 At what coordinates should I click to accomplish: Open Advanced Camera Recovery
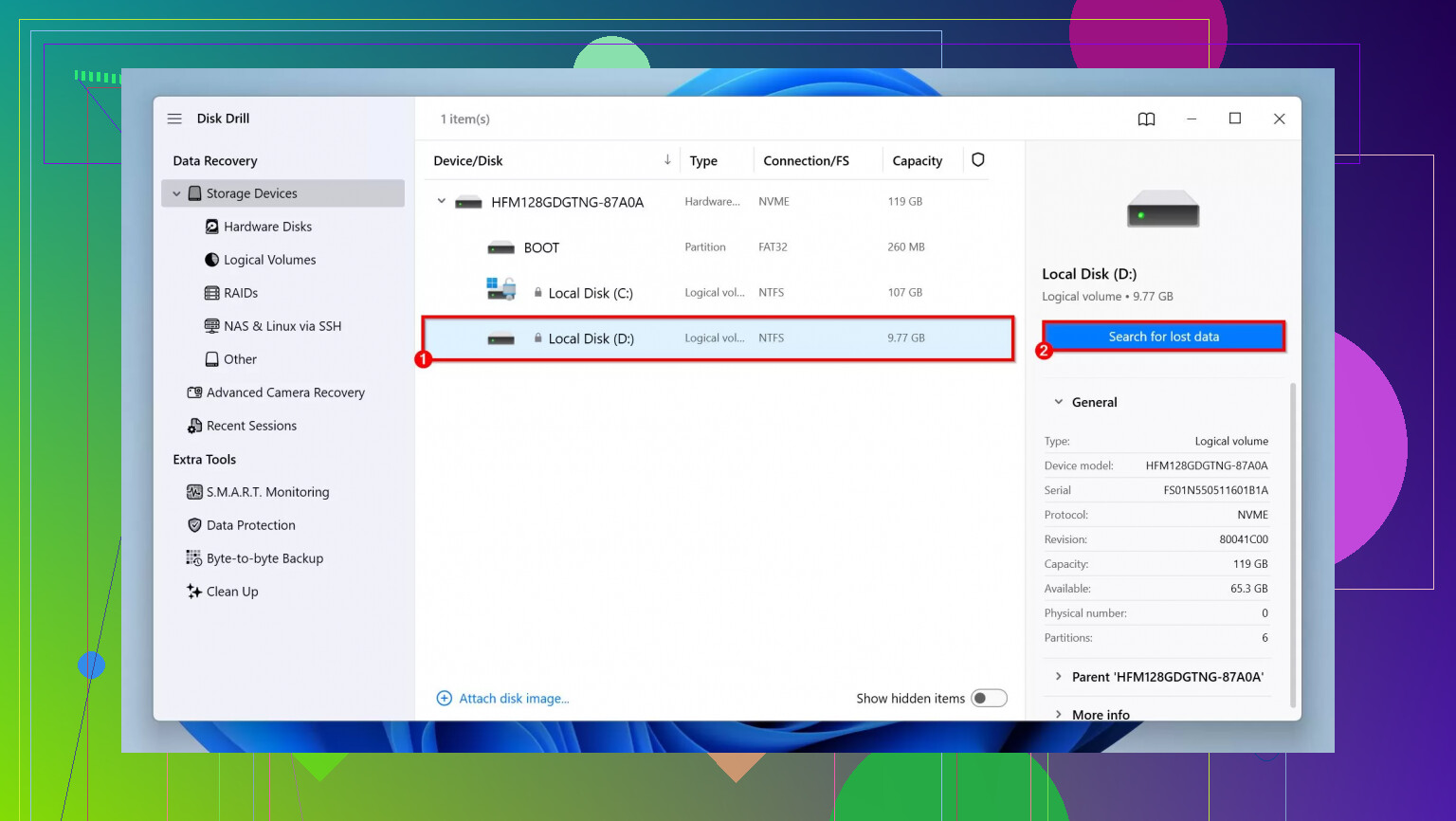pyautogui.click(x=284, y=392)
